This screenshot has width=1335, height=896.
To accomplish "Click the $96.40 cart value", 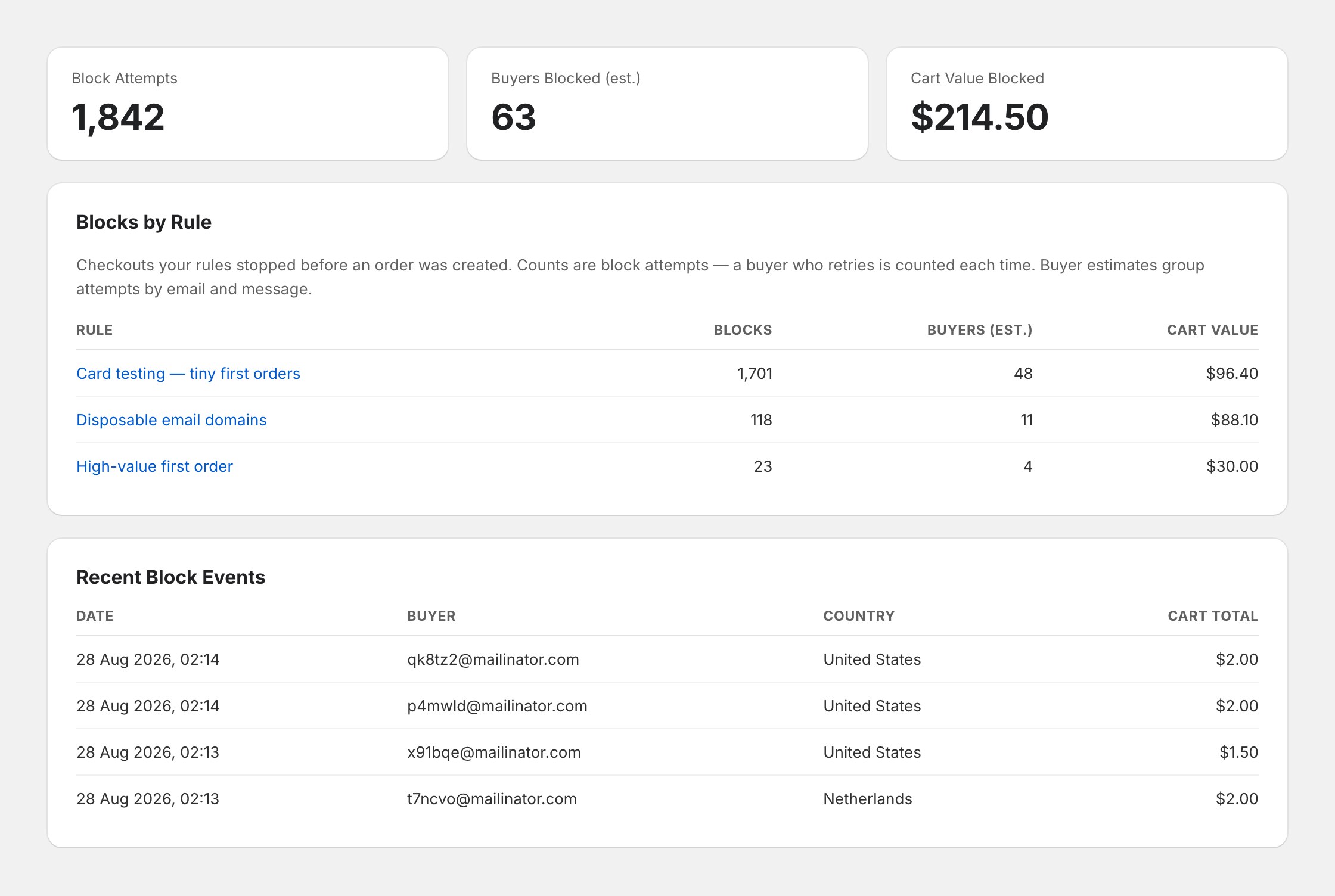I will pyautogui.click(x=1232, y=374).
